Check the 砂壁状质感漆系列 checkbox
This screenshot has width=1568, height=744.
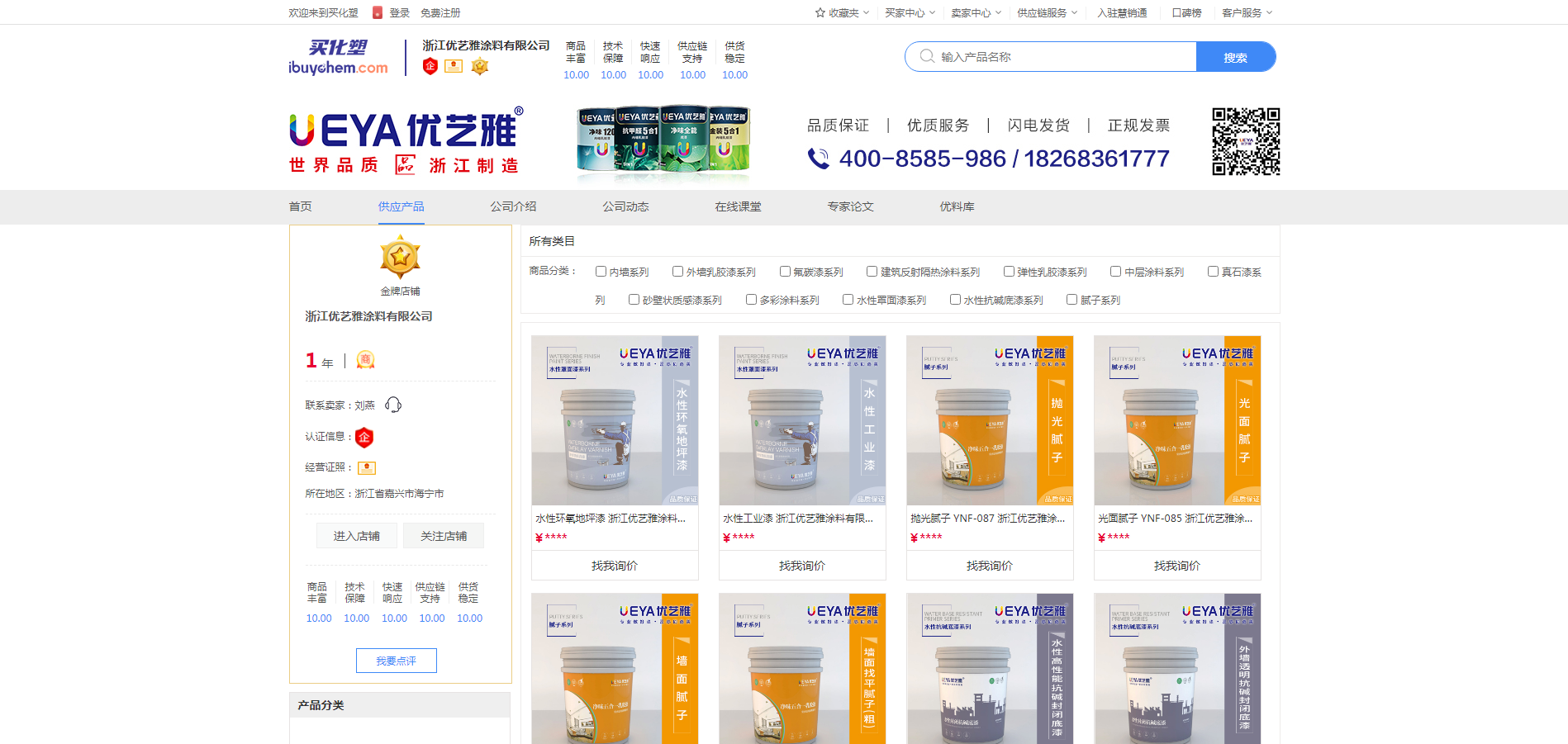(x=634, y=299)
